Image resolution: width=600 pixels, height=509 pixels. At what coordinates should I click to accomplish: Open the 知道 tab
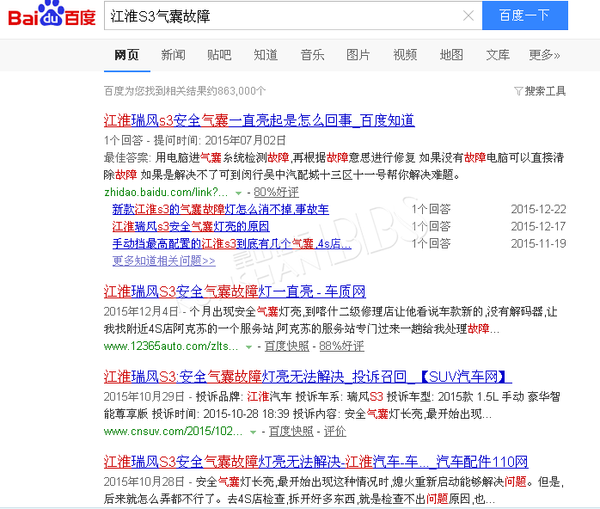(x=266, y=55)
